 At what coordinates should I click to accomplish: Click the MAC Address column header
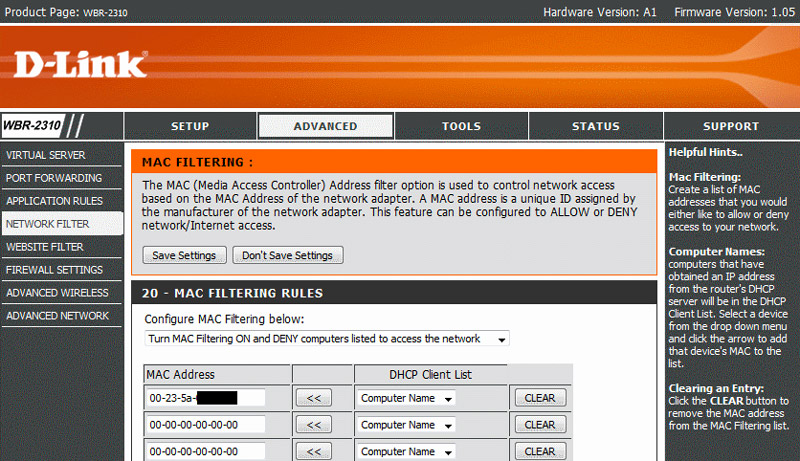[181, 375]
